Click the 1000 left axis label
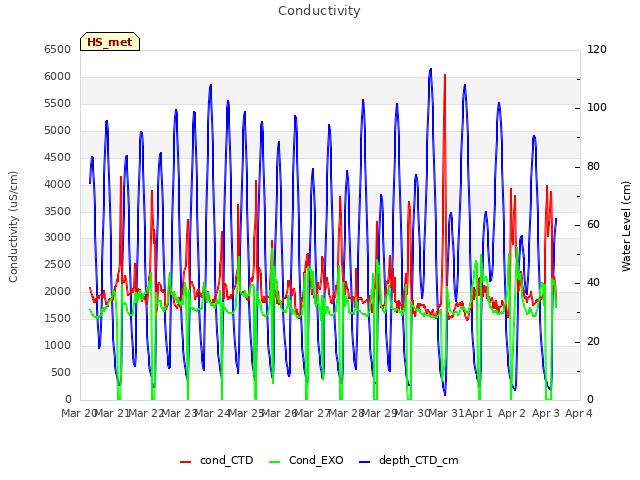 (58, 345)
